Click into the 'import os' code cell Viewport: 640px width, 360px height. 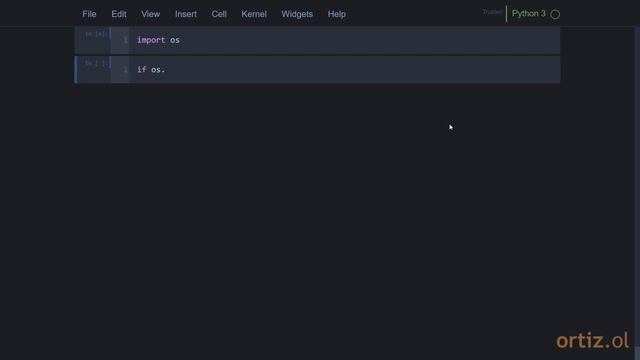[x=345, y=40]
